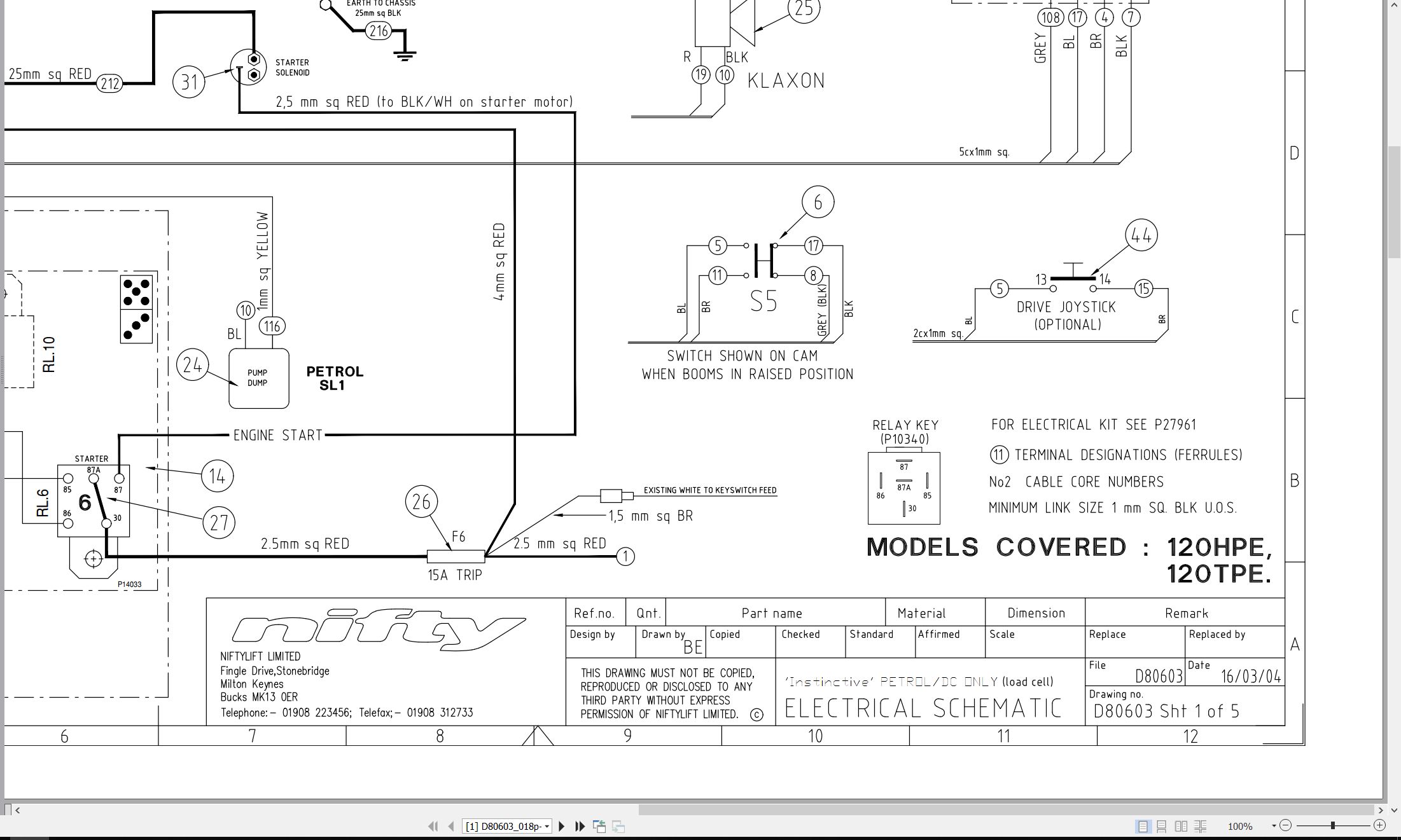The image size is (1401, 840).
Task: Click the 'NIFTYLIFT LIMITED' company name
Action: 260,656
